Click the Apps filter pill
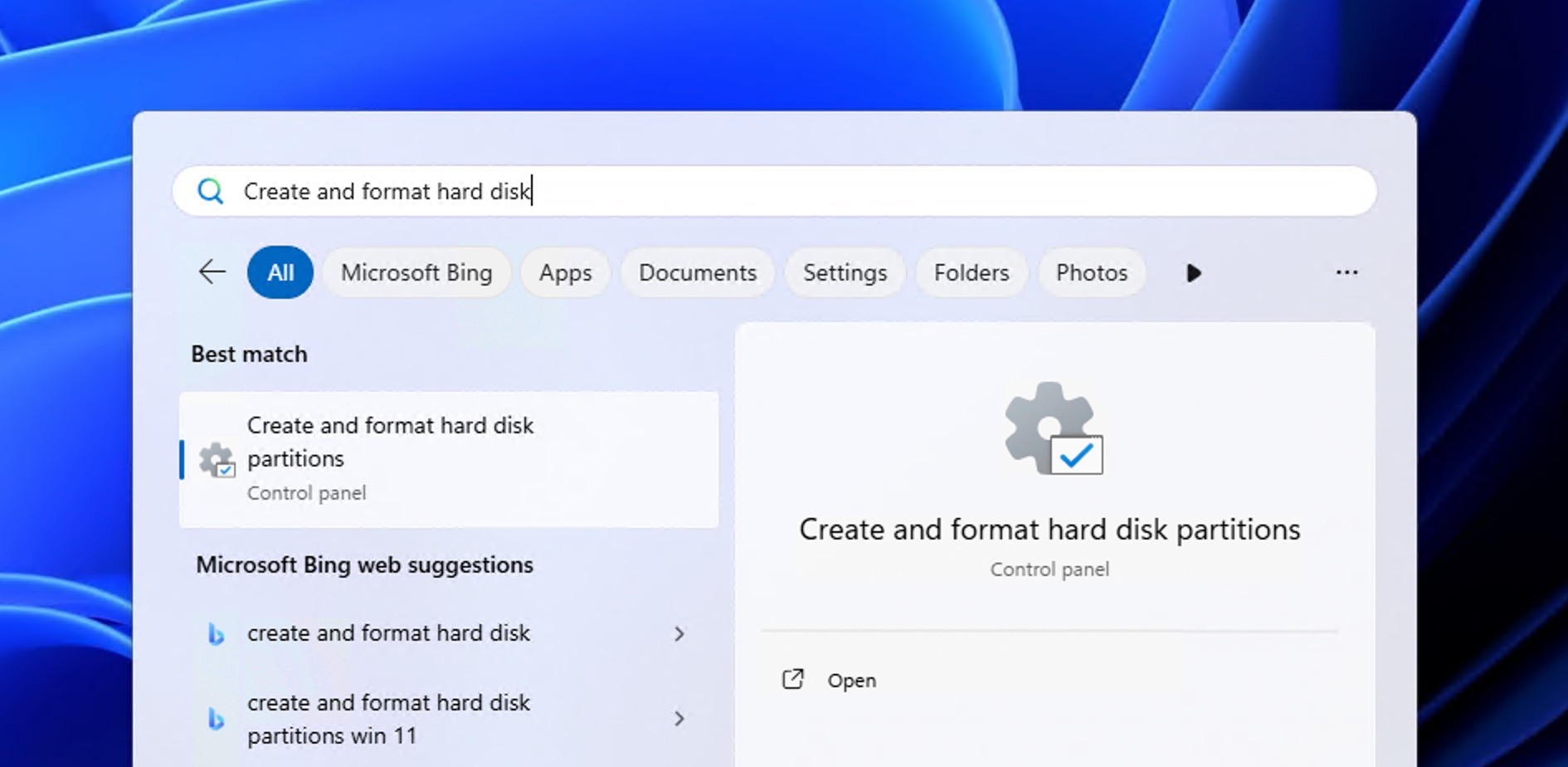 click(x=565, y=272)
